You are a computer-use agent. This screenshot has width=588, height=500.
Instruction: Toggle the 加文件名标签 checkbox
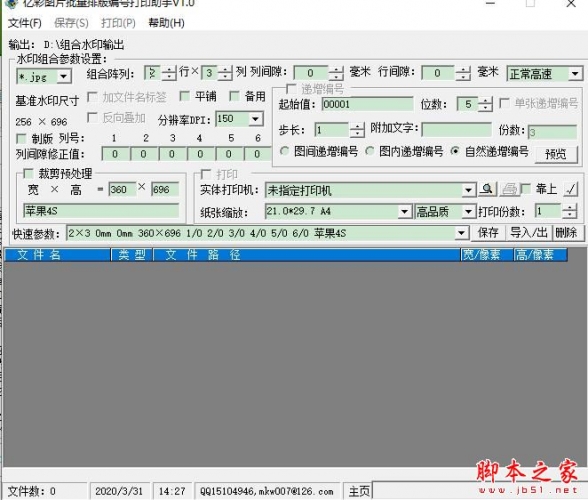pyautogui.click(x=92, y=97)
